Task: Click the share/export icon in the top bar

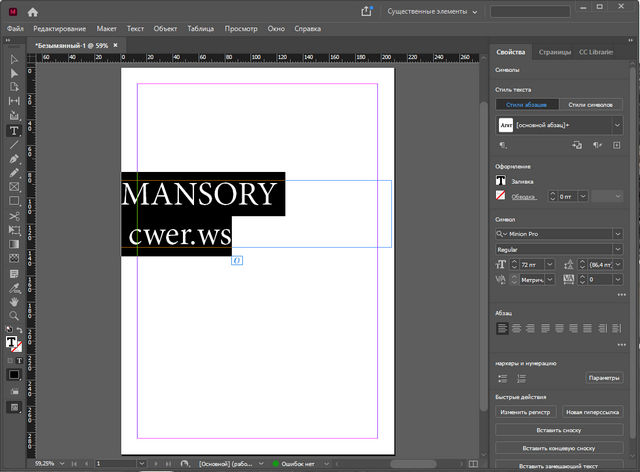Action: pos(365,11)
